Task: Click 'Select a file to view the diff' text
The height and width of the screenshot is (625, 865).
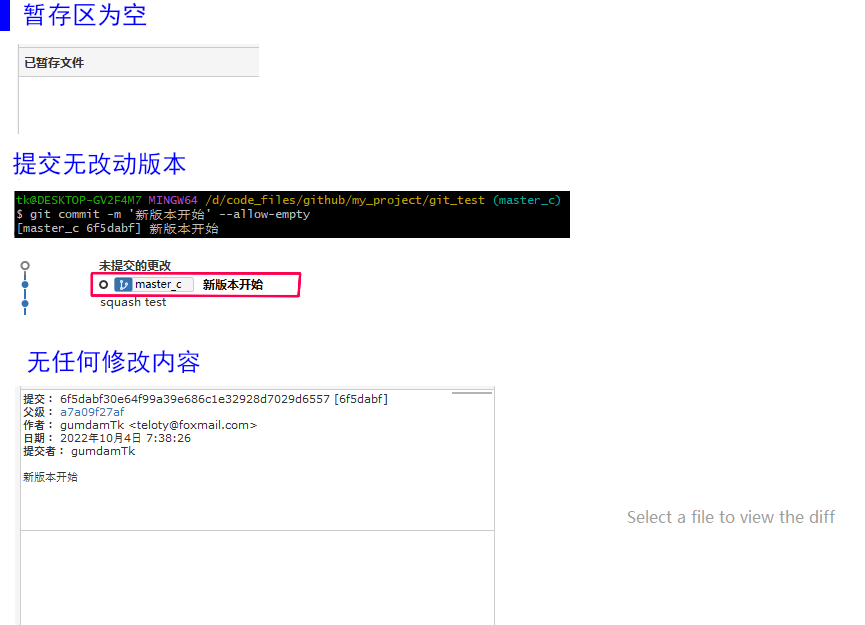Action: click(730, 517)
